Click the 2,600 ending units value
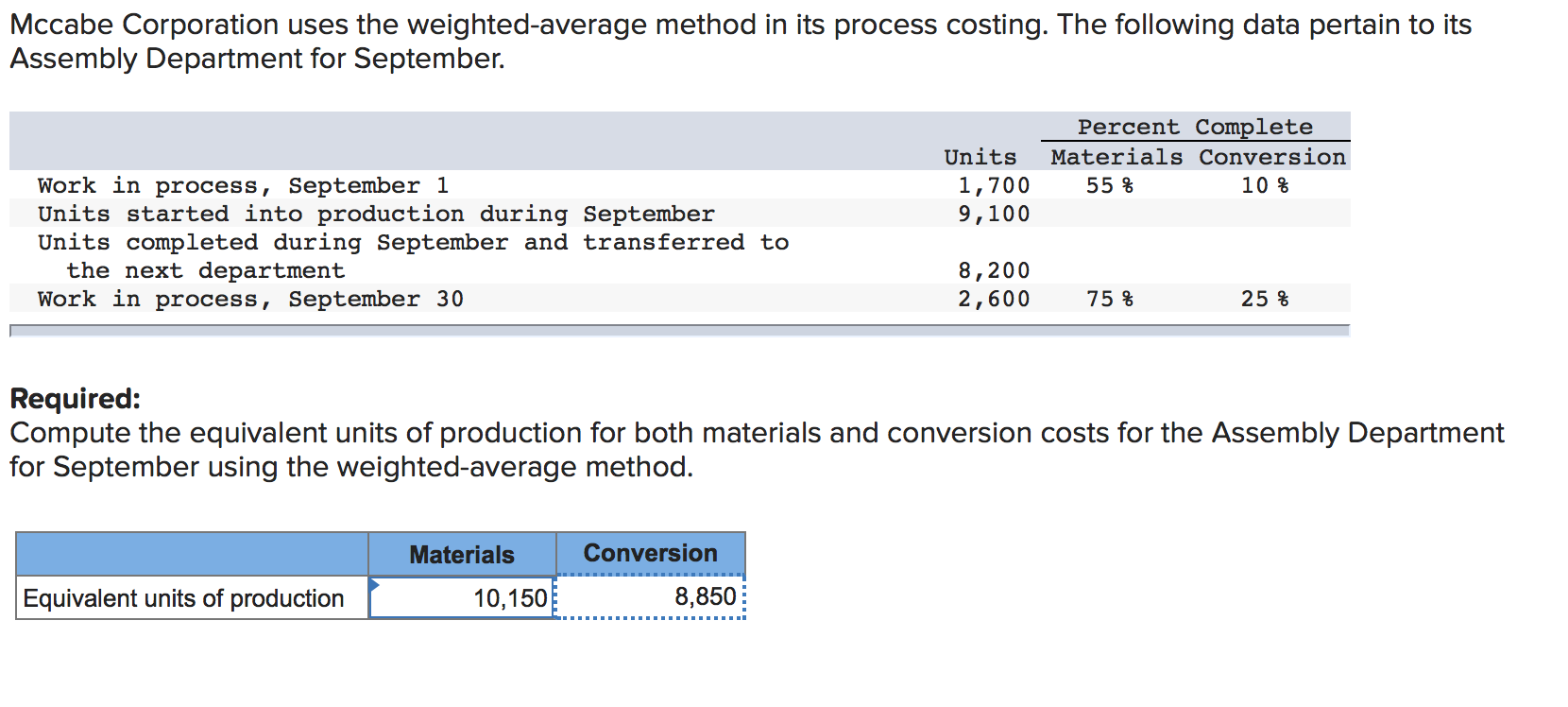This screenshot has height=707, width=1568. [x=994, y=299]
